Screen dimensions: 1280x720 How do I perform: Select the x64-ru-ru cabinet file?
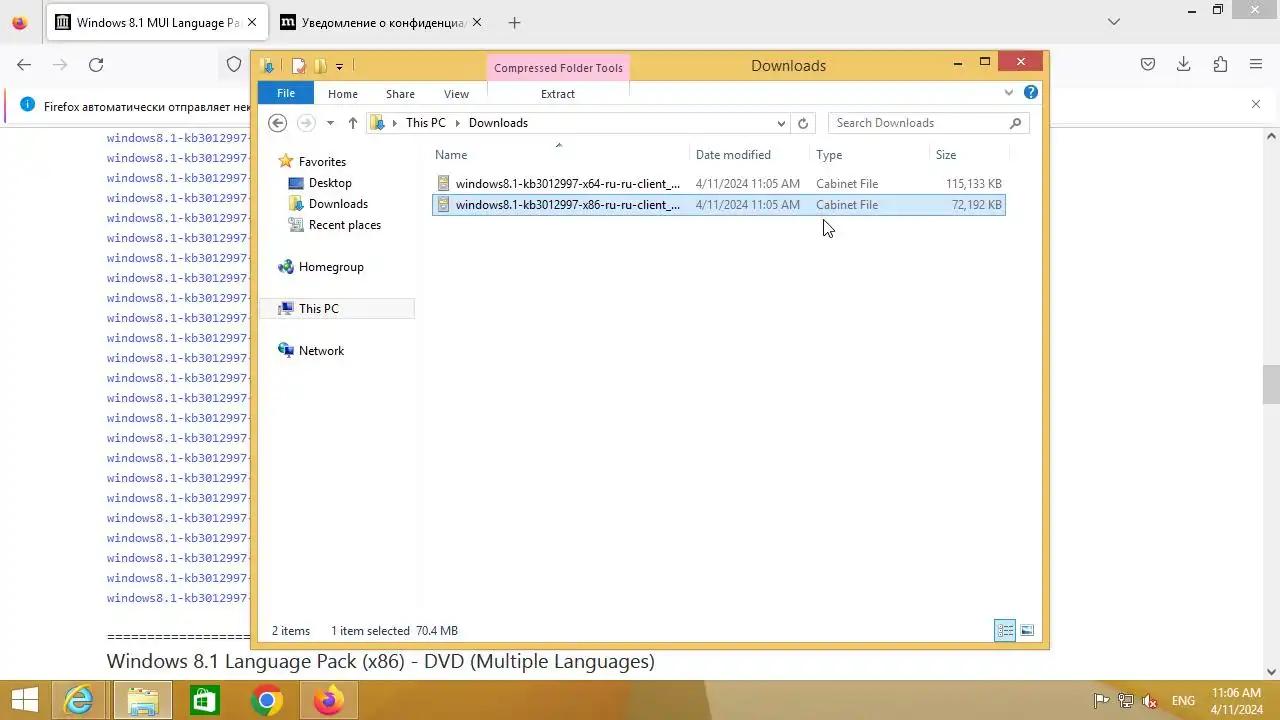click(x=718, y=184)
